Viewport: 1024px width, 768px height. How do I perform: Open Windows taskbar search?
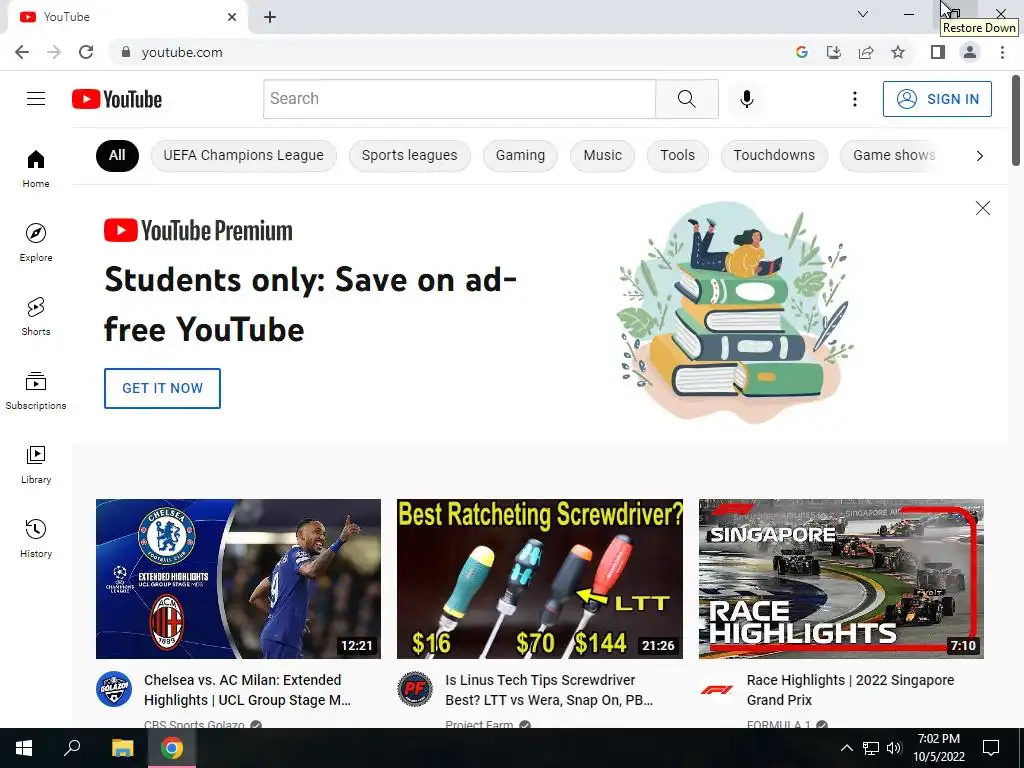(72, 748)
